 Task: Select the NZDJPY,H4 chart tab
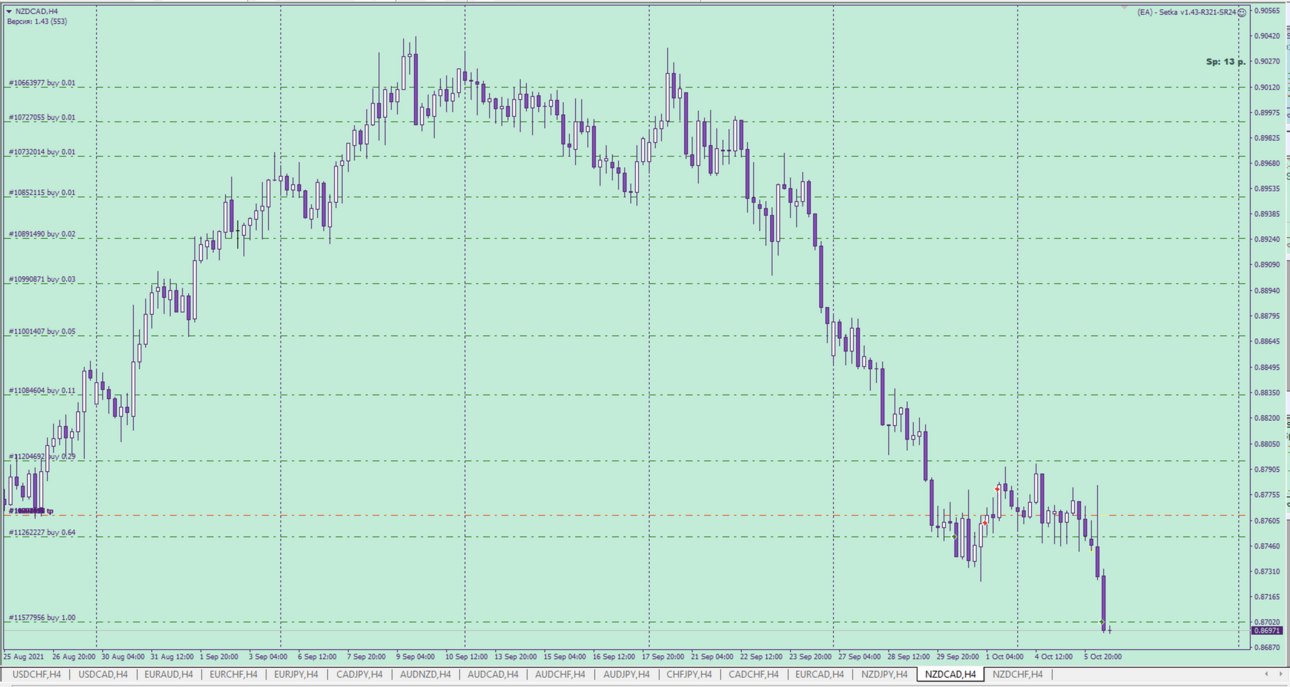click(885, 674)
